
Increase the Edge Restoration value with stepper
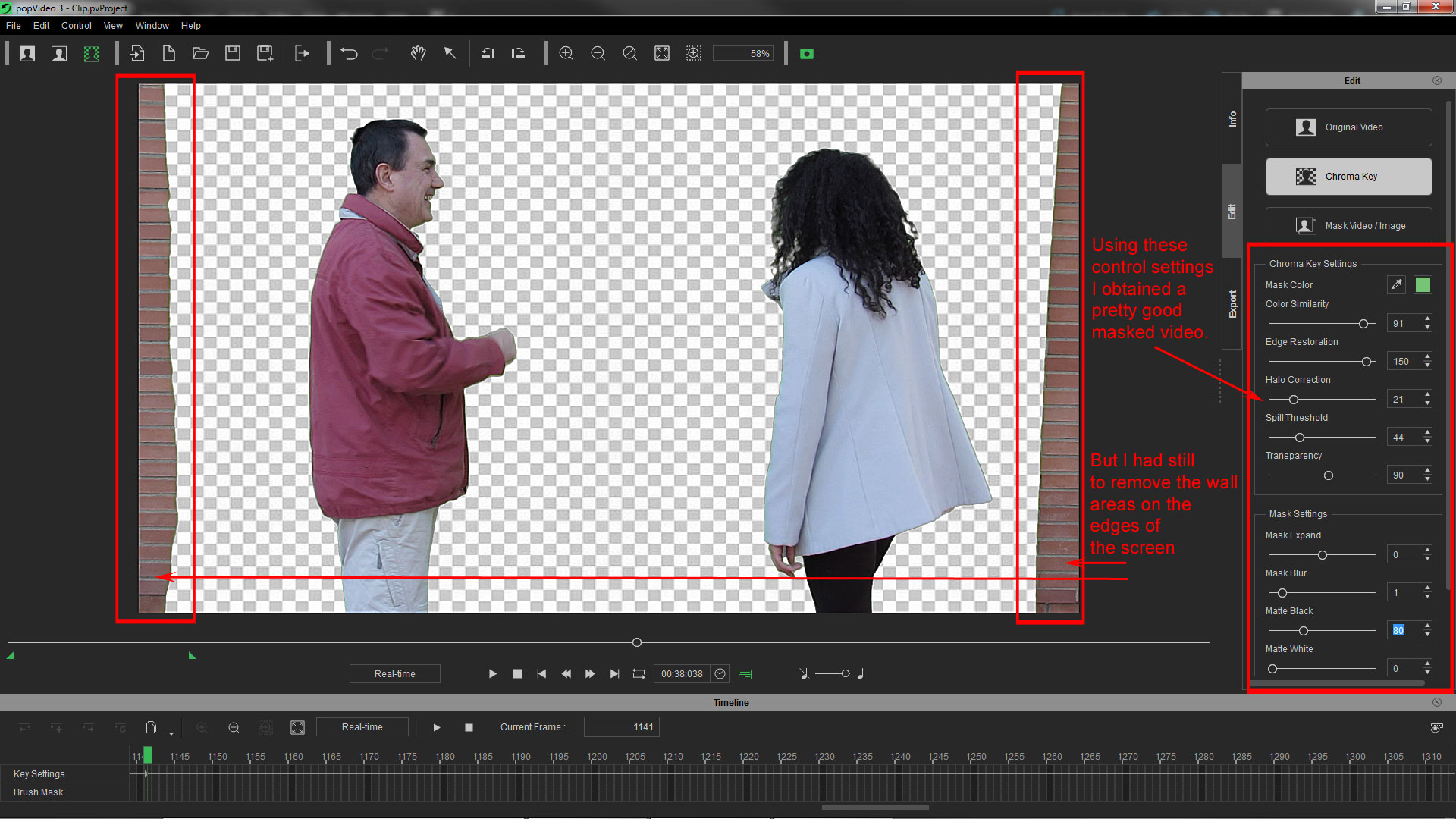click(1427, 357)
